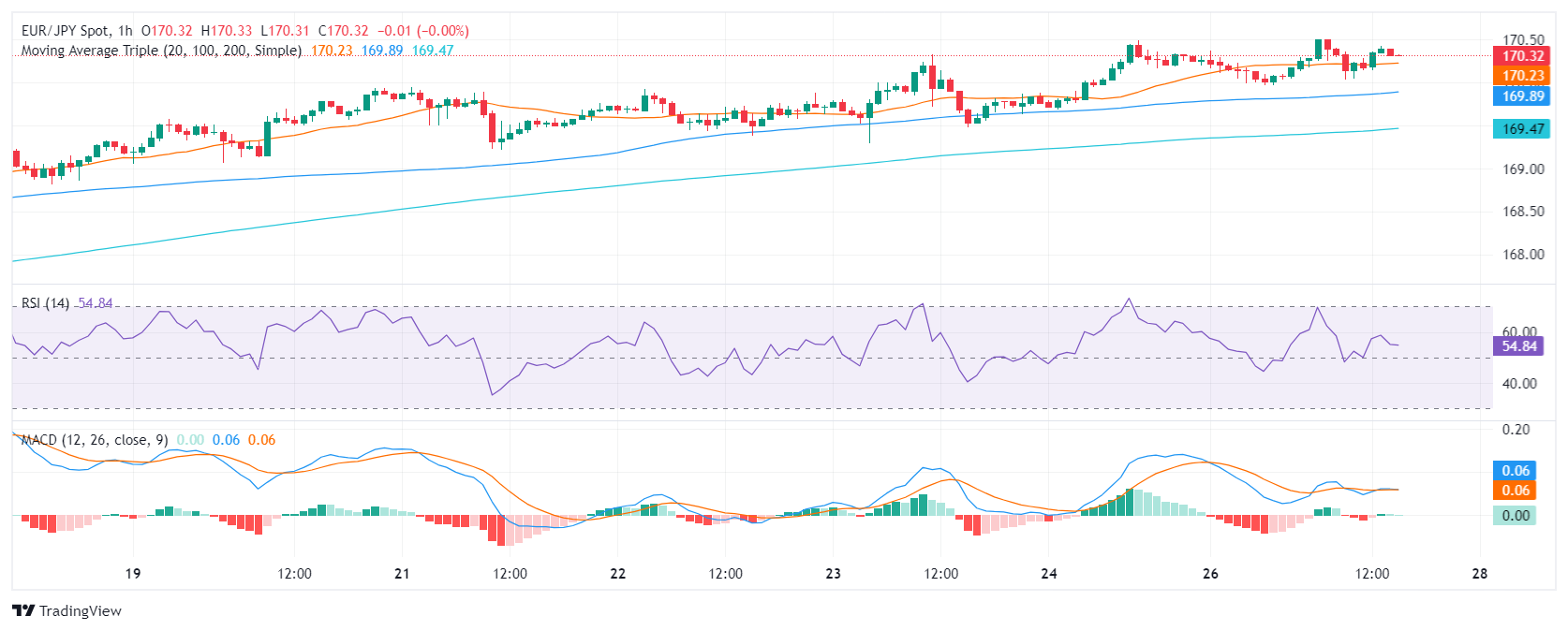Click the blue 0.06 MACD axis tag
This screenshot has width=1568, height=631.
tap(1515, 471)
